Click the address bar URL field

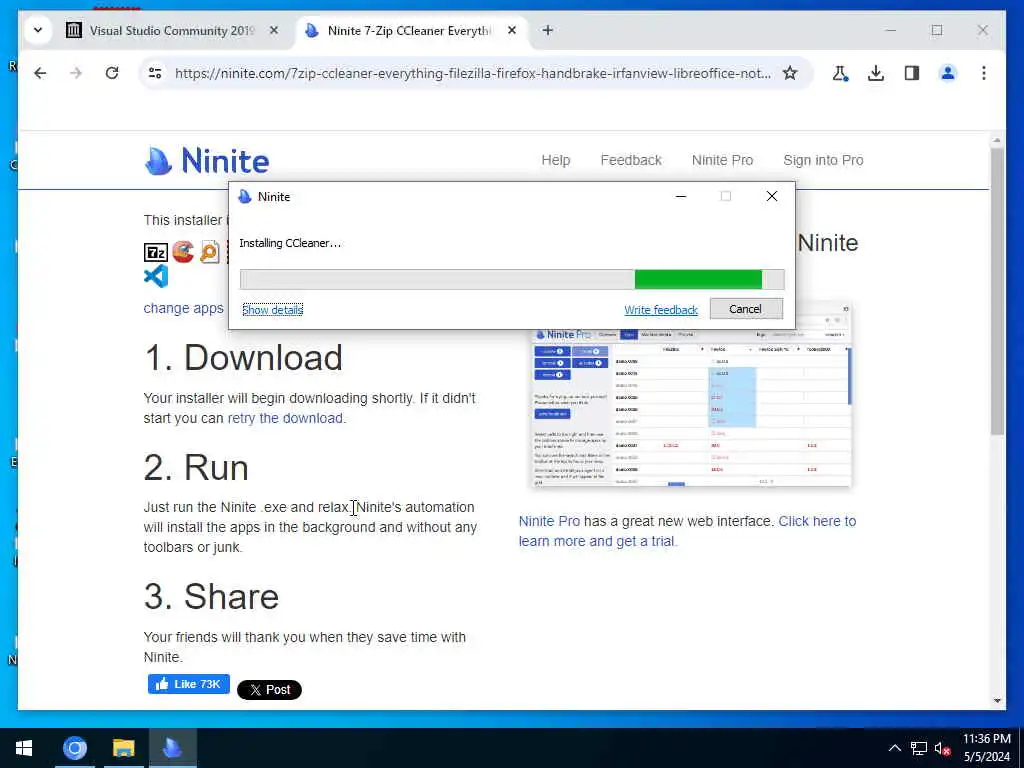tap(473, 73)
